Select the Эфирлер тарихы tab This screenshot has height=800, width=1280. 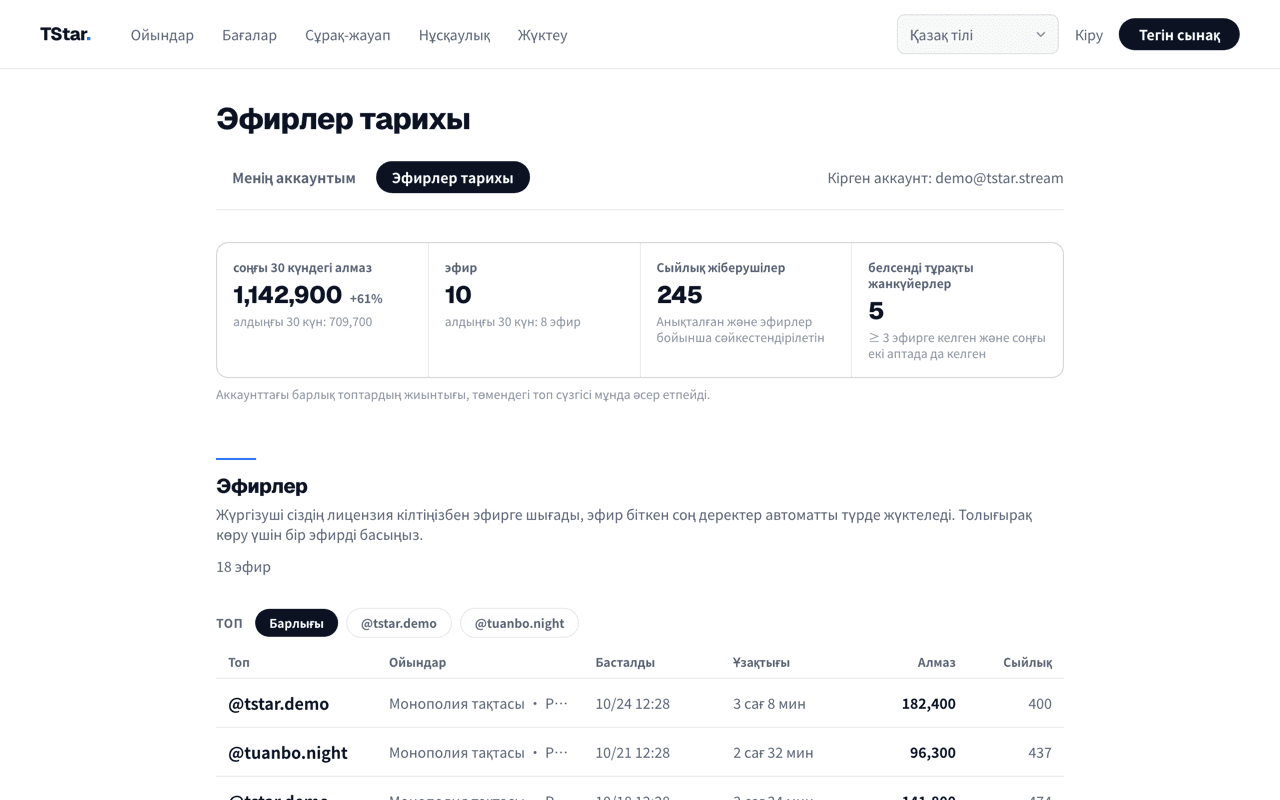453,177
